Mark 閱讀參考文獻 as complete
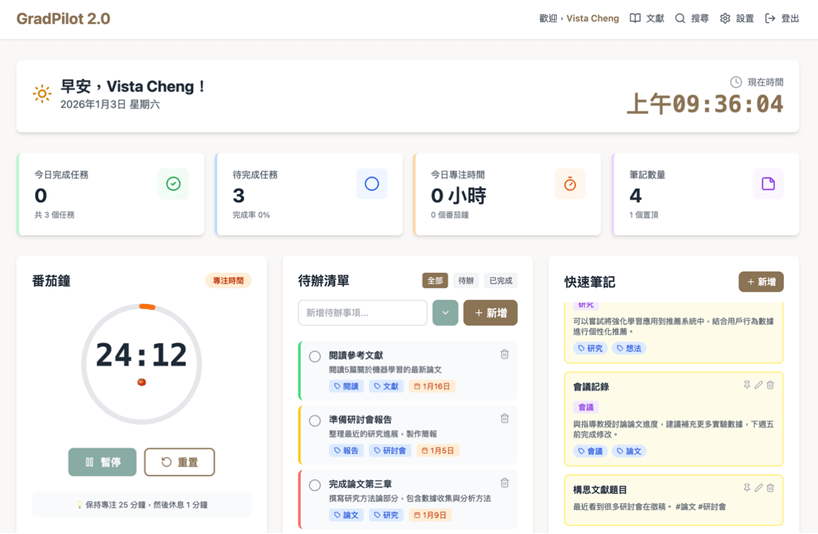The image size is (818, 534). (315, 357)
